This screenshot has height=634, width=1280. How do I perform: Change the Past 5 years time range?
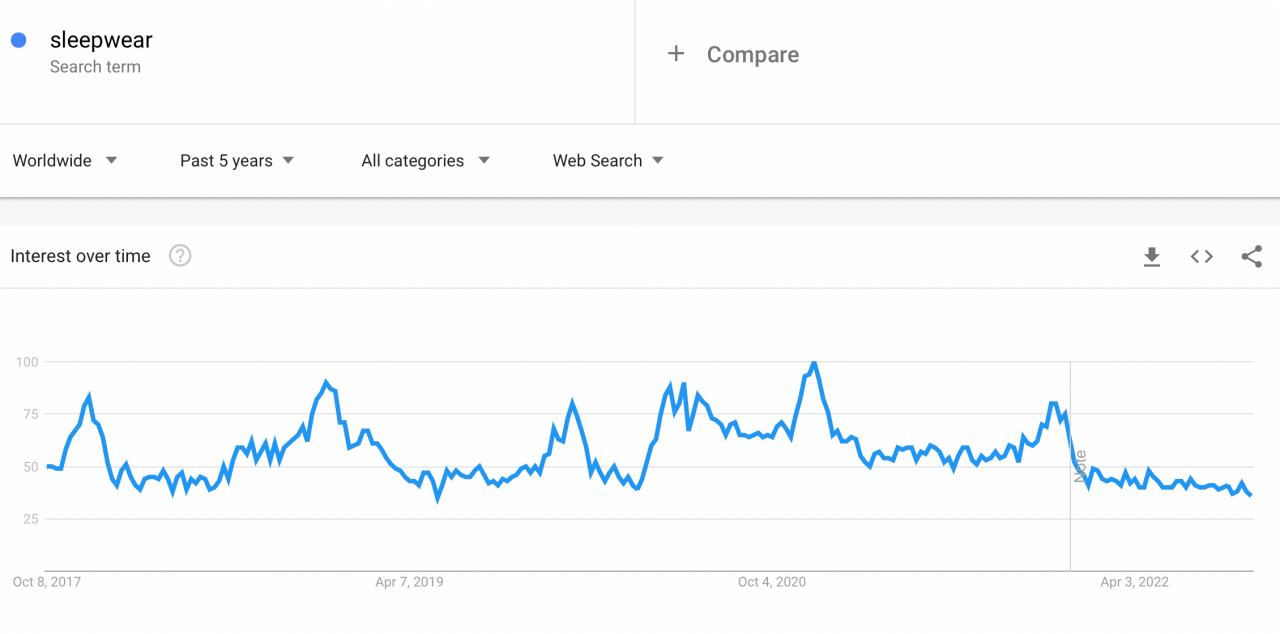click(236, 160)
